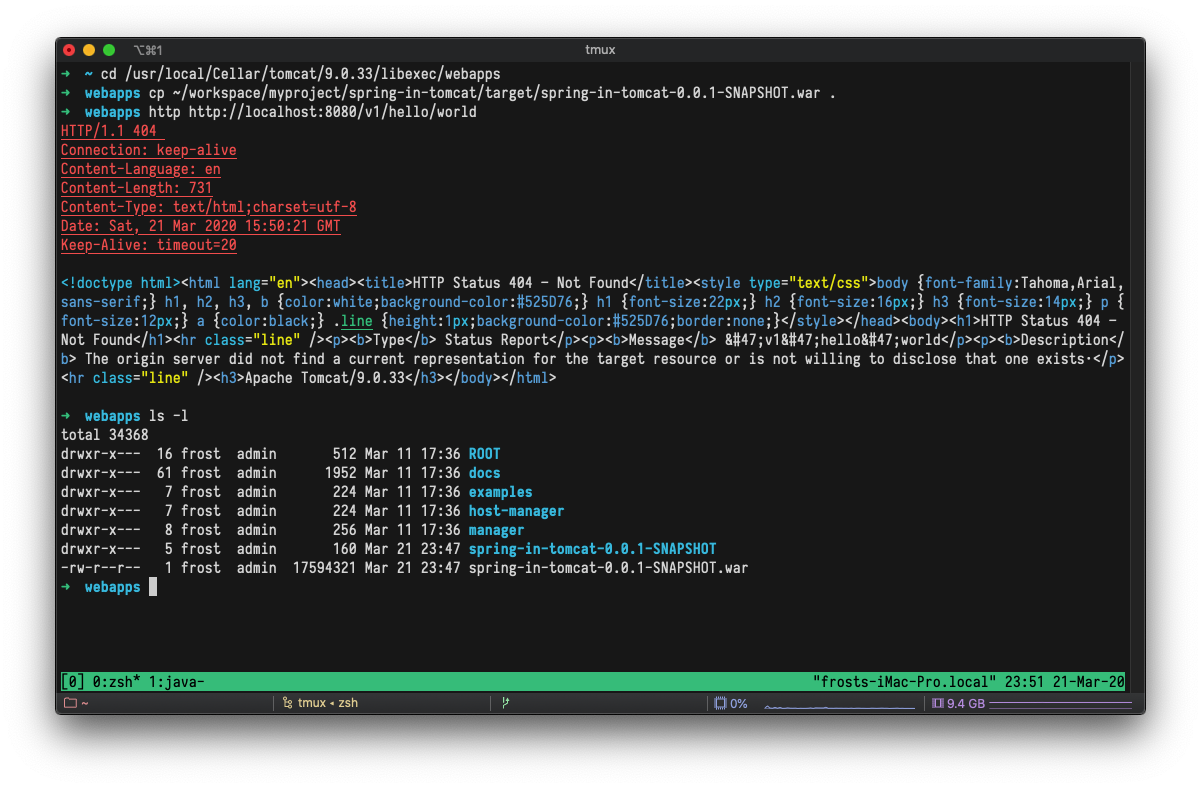Click the spring-in-tomcat-0.0.1-SNAPSHOT.war file name in listing
Image resolution: width=1201 pixels, height=788 pixels.
[x=609, y=568]
